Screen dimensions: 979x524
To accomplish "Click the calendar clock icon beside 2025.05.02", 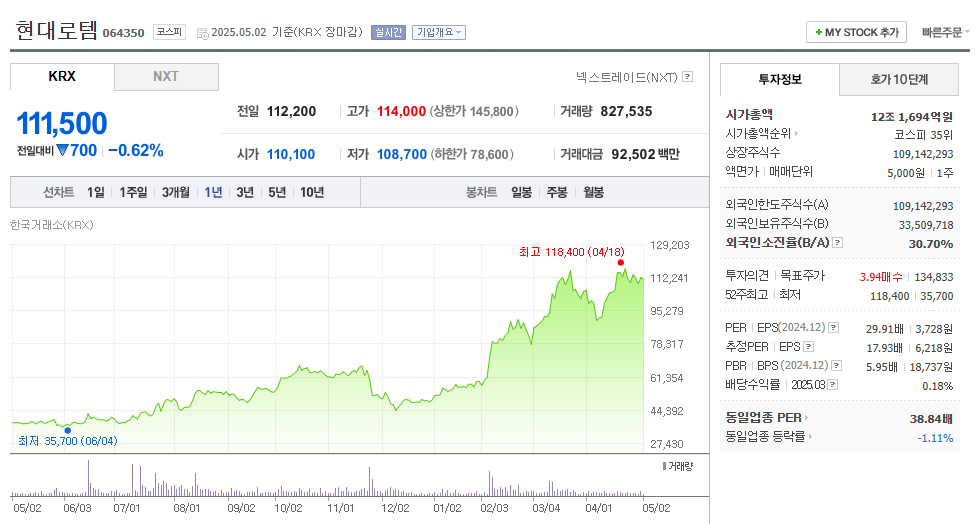I will [x=203, y=33].
